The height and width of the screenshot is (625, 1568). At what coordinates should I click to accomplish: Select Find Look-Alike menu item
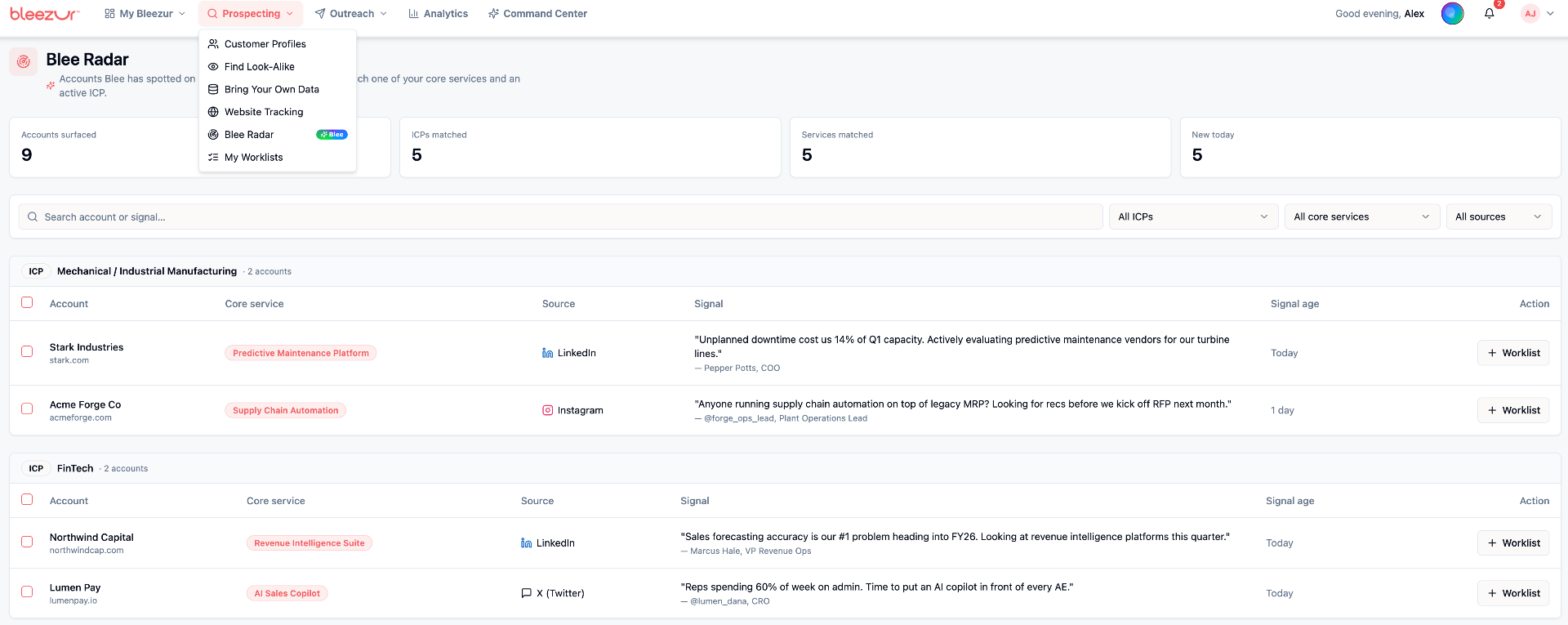[278, 67]
